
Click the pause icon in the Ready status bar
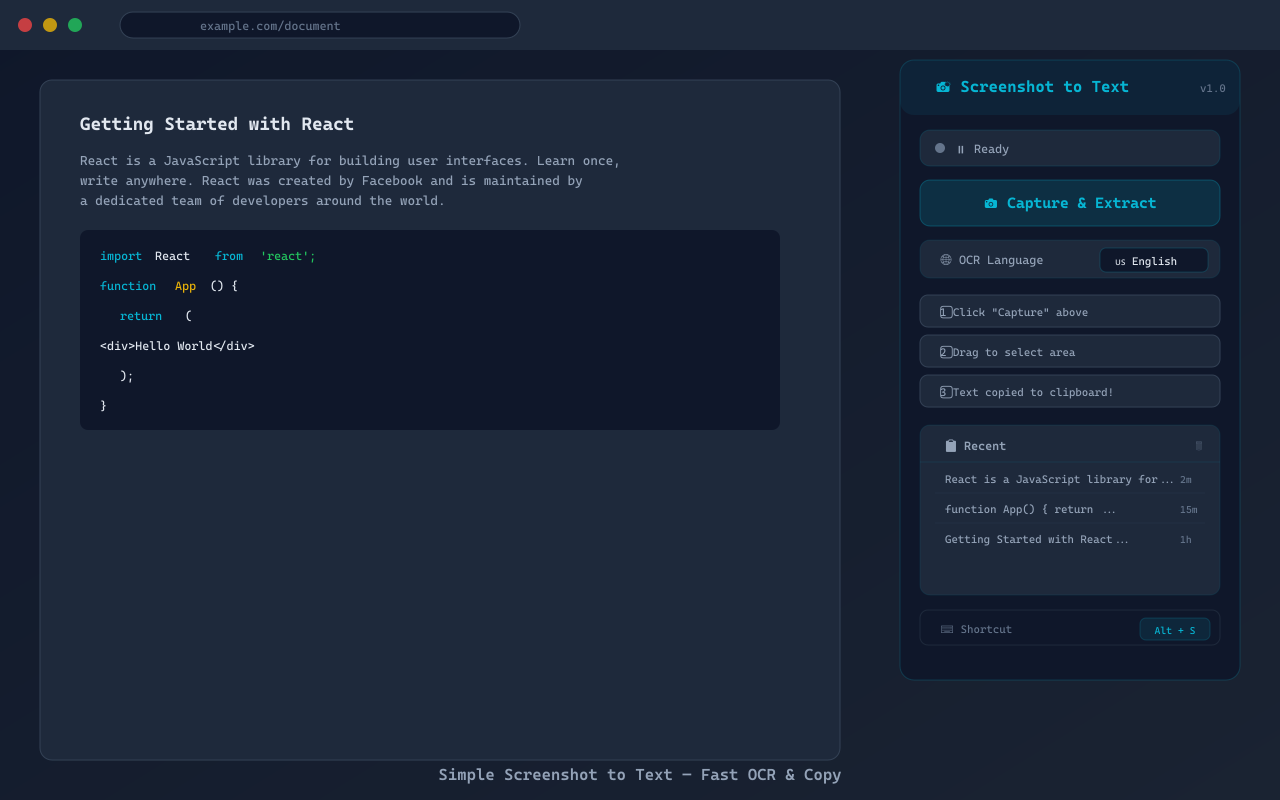[x=961, y=148]
